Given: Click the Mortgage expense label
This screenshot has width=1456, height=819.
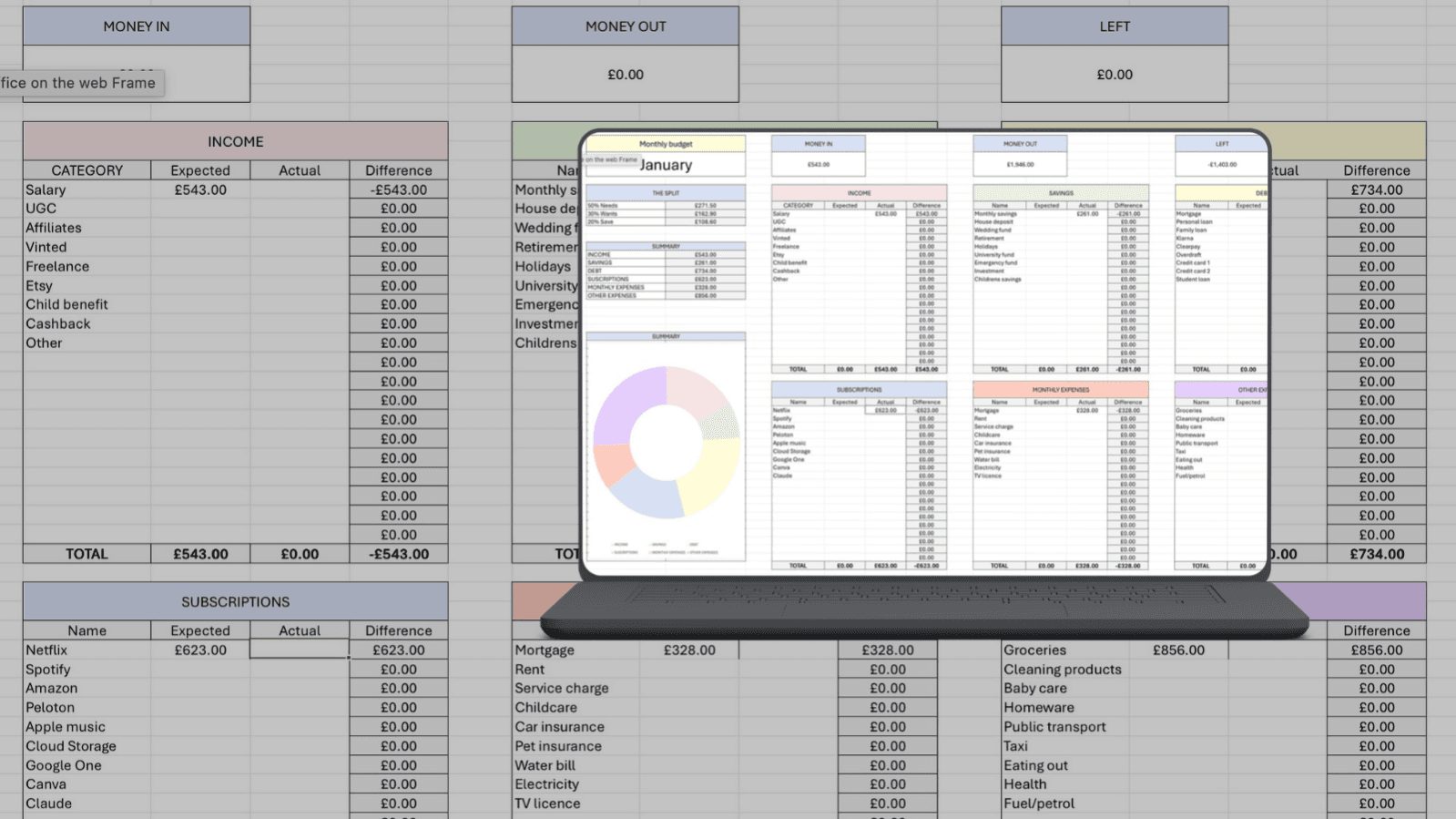Looking at the screenshot, I should 545,650.
